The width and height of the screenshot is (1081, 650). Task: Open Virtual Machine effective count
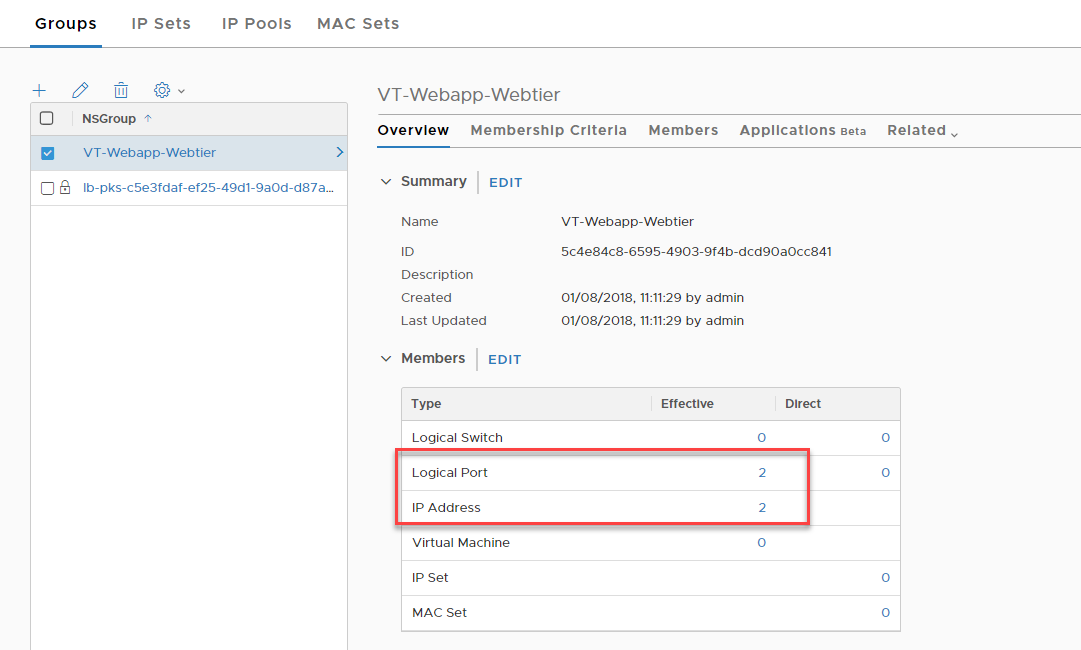(x=761, y=543)
